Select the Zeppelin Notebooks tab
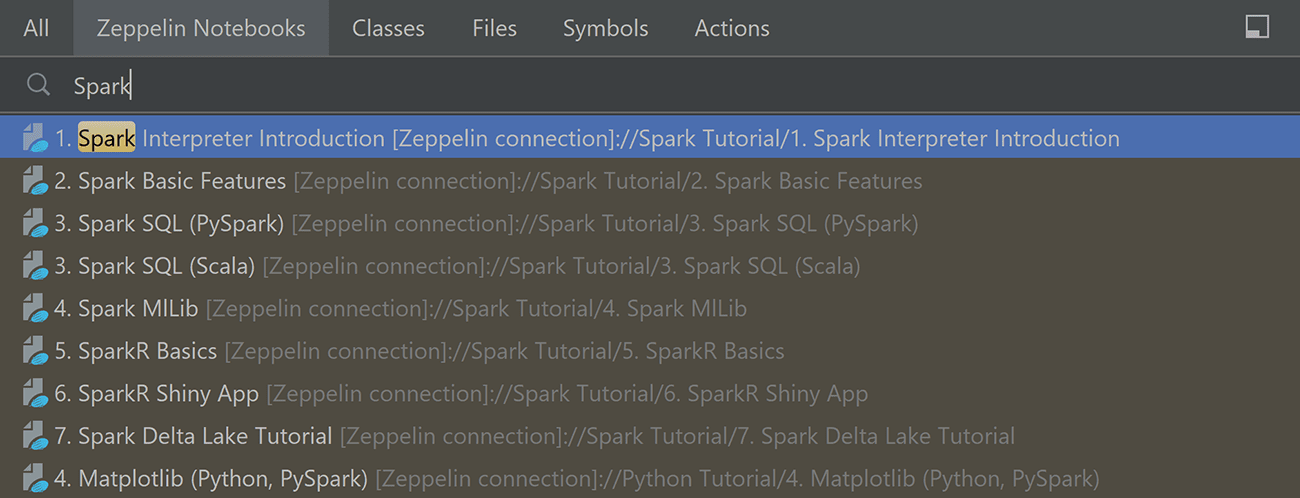Viewport: 1300px width, 498px height. click(201, 28)
